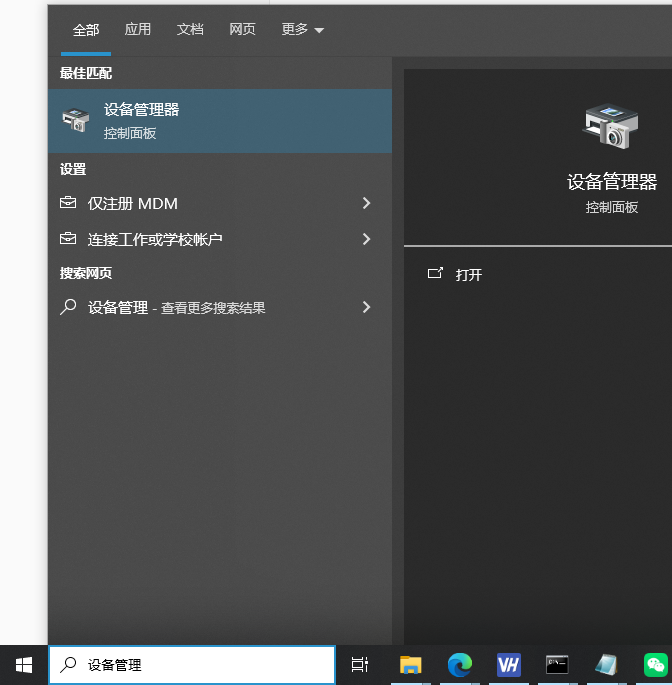Click the large 设备管理器 icon in the preview pane
This screenshot has height=685, width=672.
pos(611,126)
